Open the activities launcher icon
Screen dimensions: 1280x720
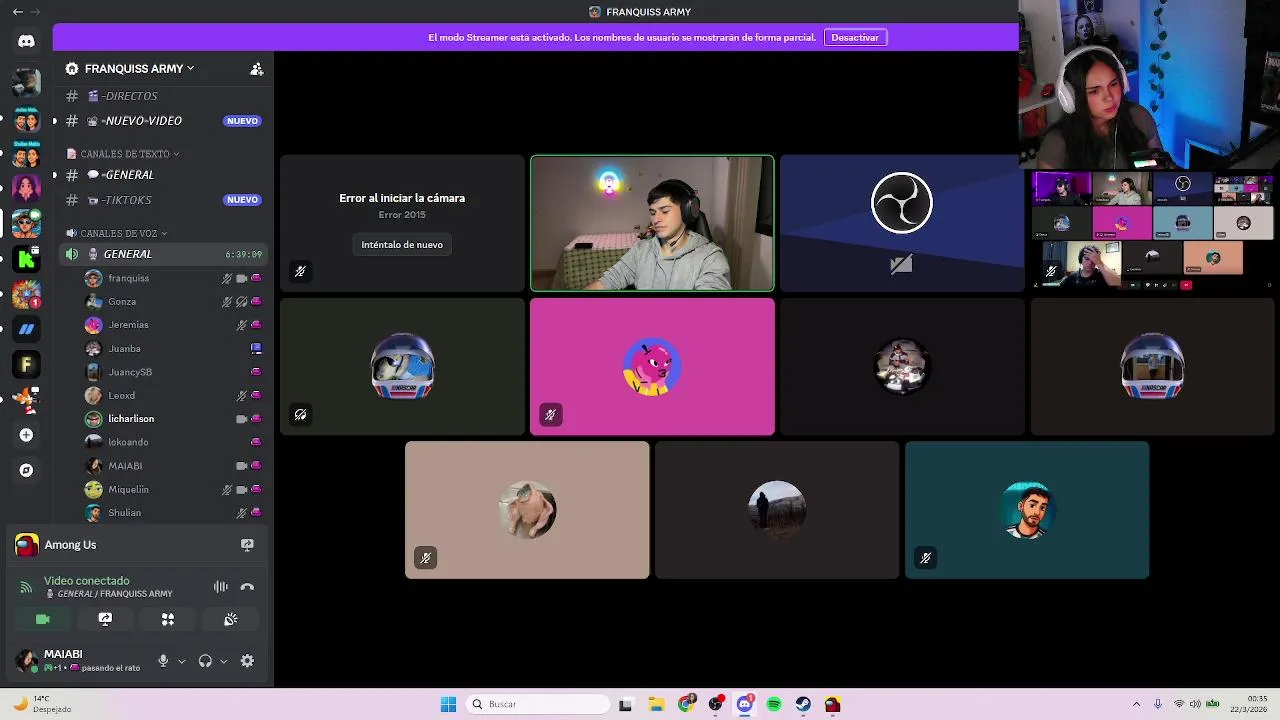(168, 619)
